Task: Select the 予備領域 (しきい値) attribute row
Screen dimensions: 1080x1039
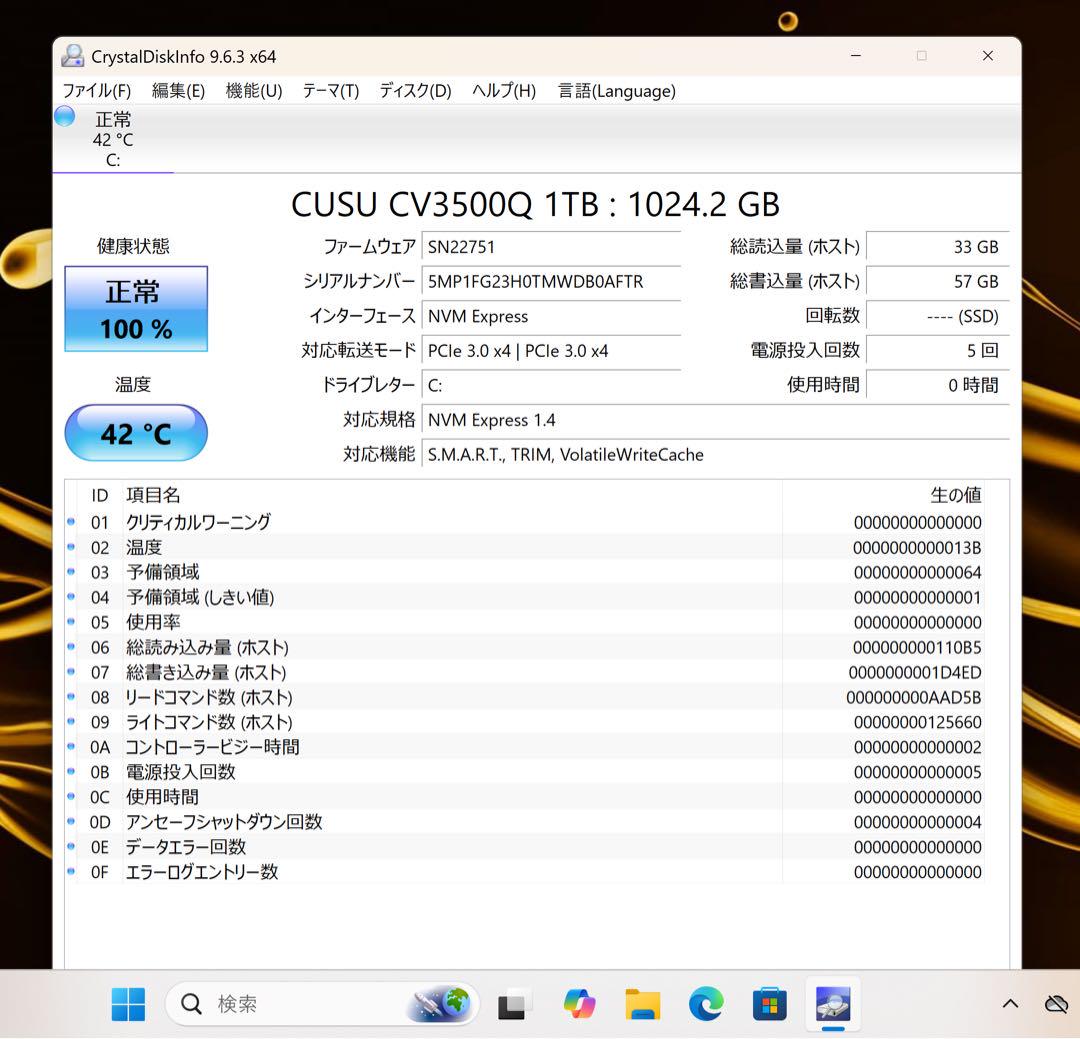Action: [x=525, y=597]
